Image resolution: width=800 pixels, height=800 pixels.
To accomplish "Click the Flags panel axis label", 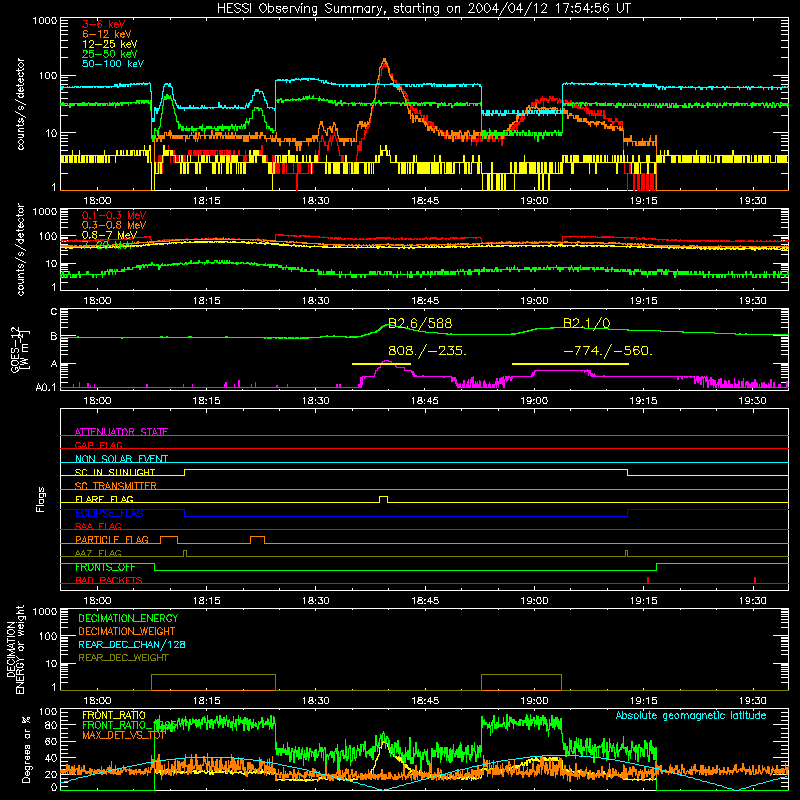I will [x=41, y=499].
